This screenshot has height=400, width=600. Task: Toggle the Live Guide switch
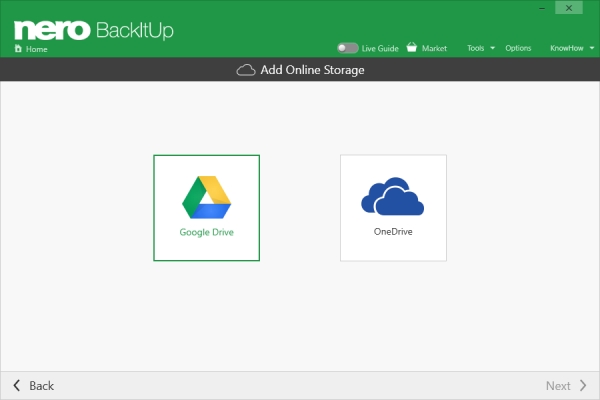tap(347, 48)
